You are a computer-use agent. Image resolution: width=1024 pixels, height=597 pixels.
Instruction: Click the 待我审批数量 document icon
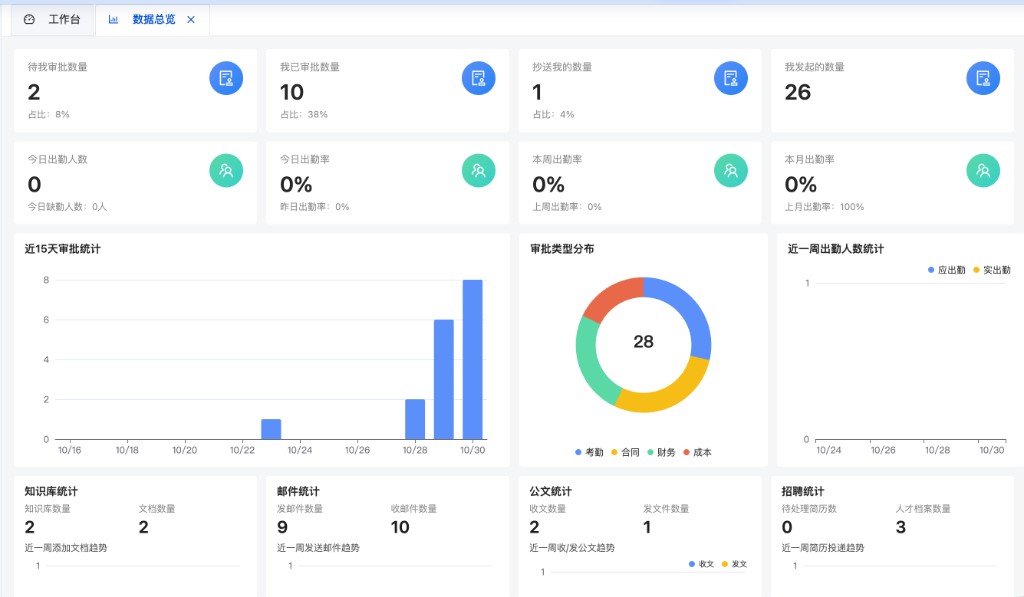pyautogui.click(x=226, y=78)
